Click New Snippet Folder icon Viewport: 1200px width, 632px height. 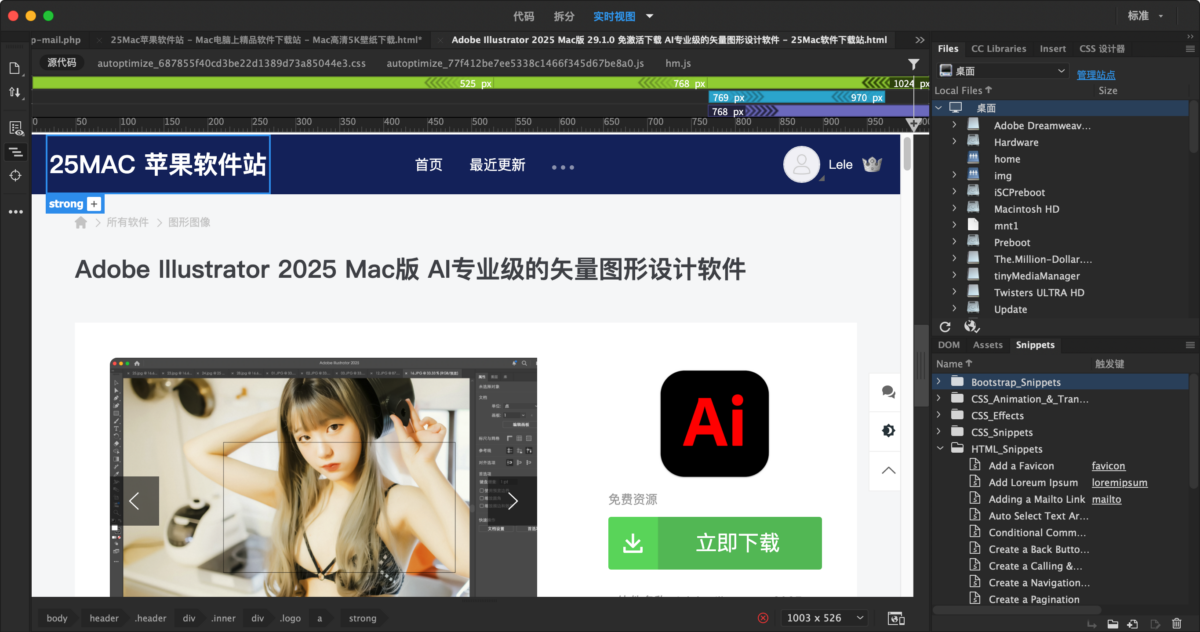pyautogui.click(x=1112, y=624)
